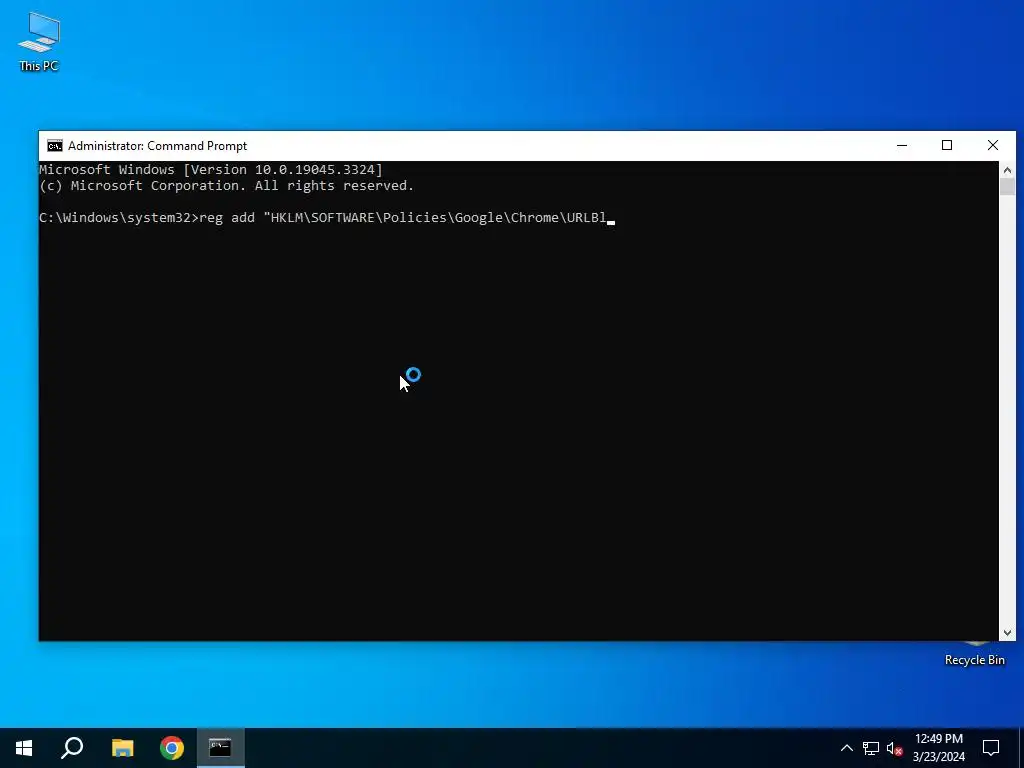Open taskbar search magnifier

72,748
